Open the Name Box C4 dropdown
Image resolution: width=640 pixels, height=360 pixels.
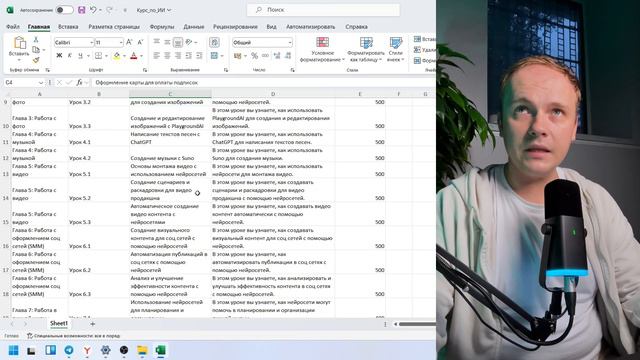[40, 82]
